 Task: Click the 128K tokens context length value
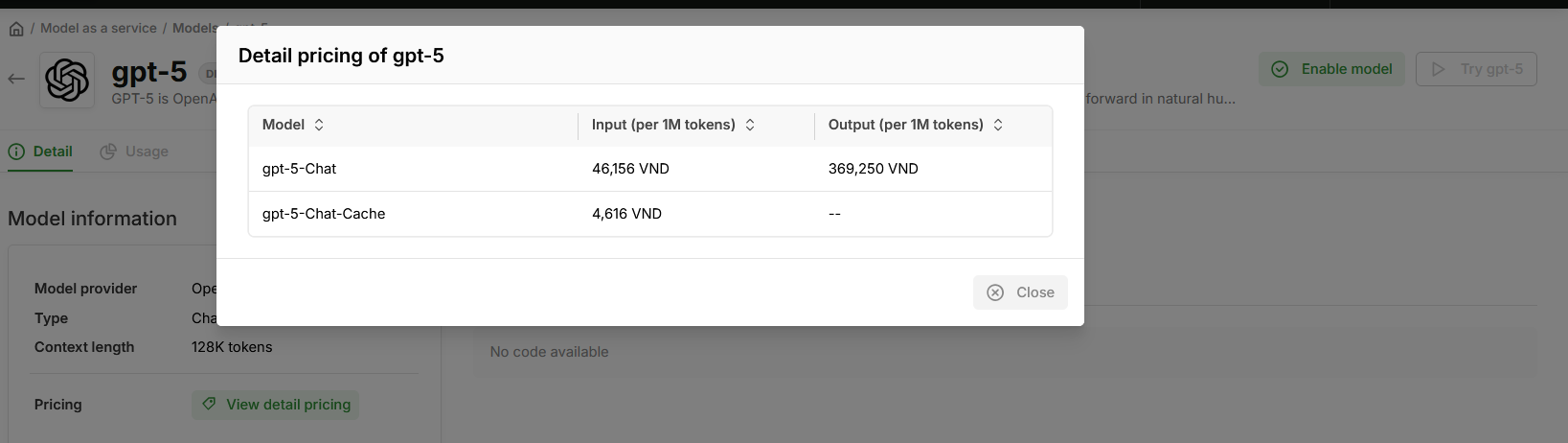click(232, 347)
